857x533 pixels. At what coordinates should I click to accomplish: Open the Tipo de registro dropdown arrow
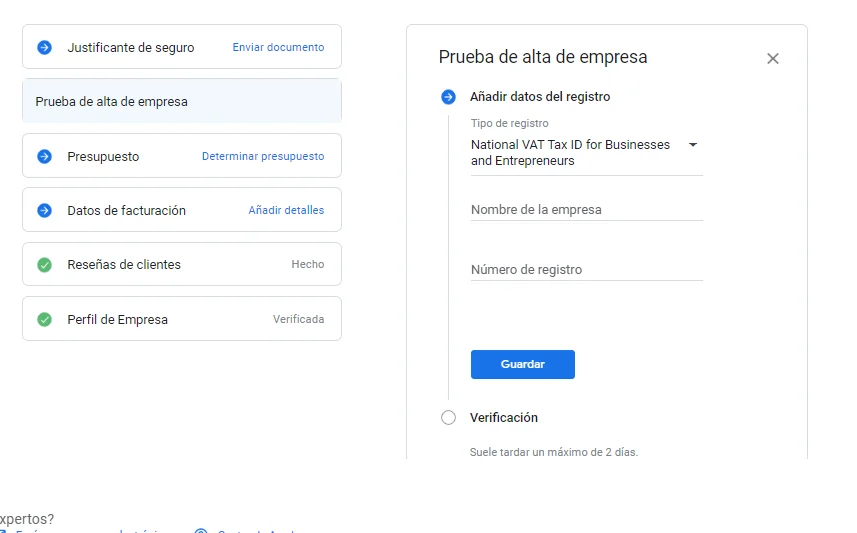(x=692, y=145)
